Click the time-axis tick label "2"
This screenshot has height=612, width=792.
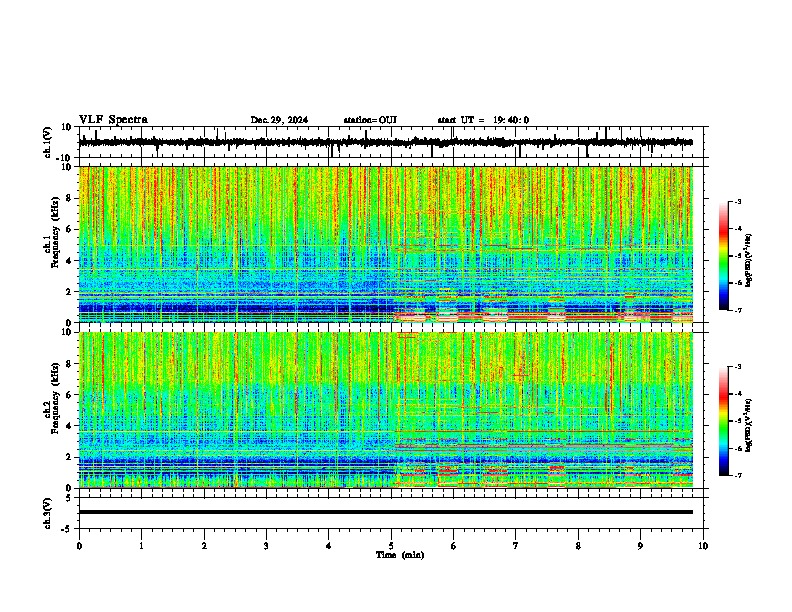[204, 546]
